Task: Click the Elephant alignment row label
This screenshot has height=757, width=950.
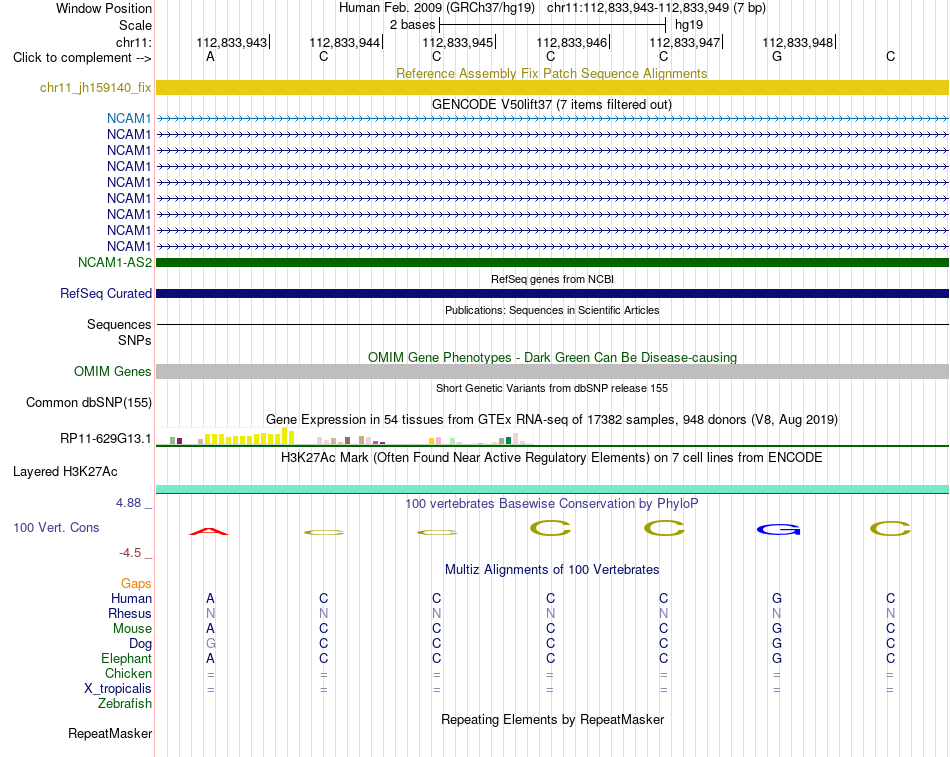Action: click(x=126, y=658)
